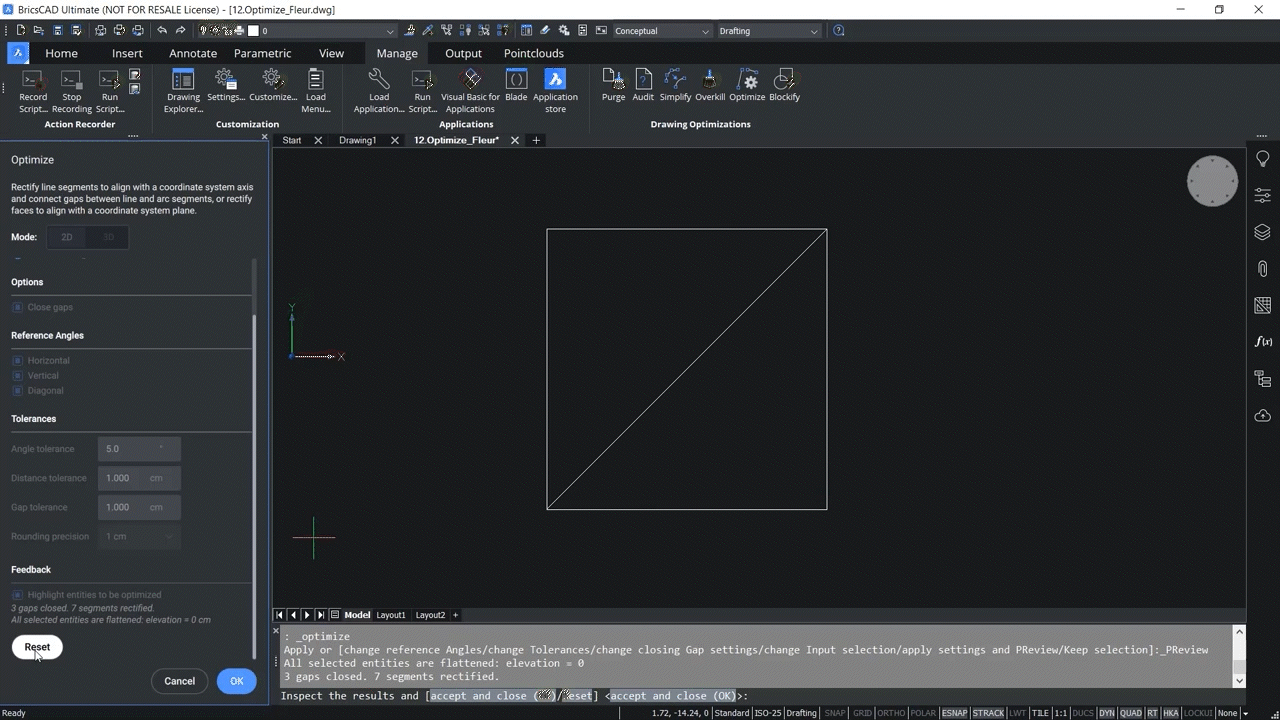Toggle GRID in the status bar
This screenshot has height=720, width=1280.
click(862, 713)
